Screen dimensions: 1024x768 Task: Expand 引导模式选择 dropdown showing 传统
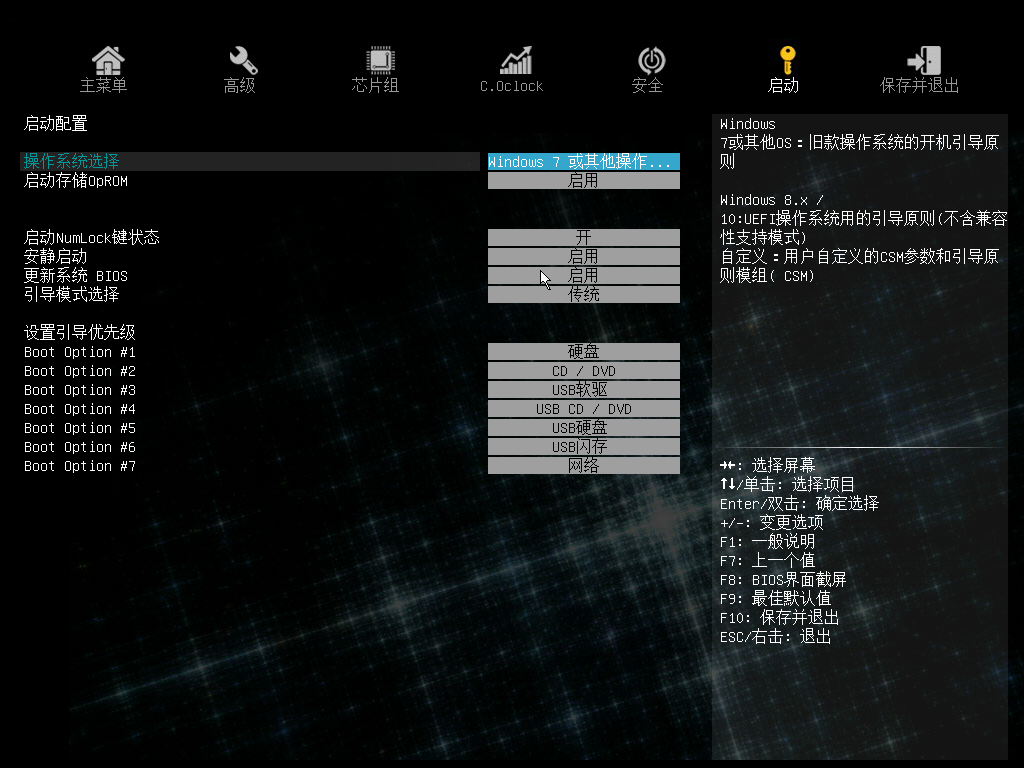(x=583, y=295)
